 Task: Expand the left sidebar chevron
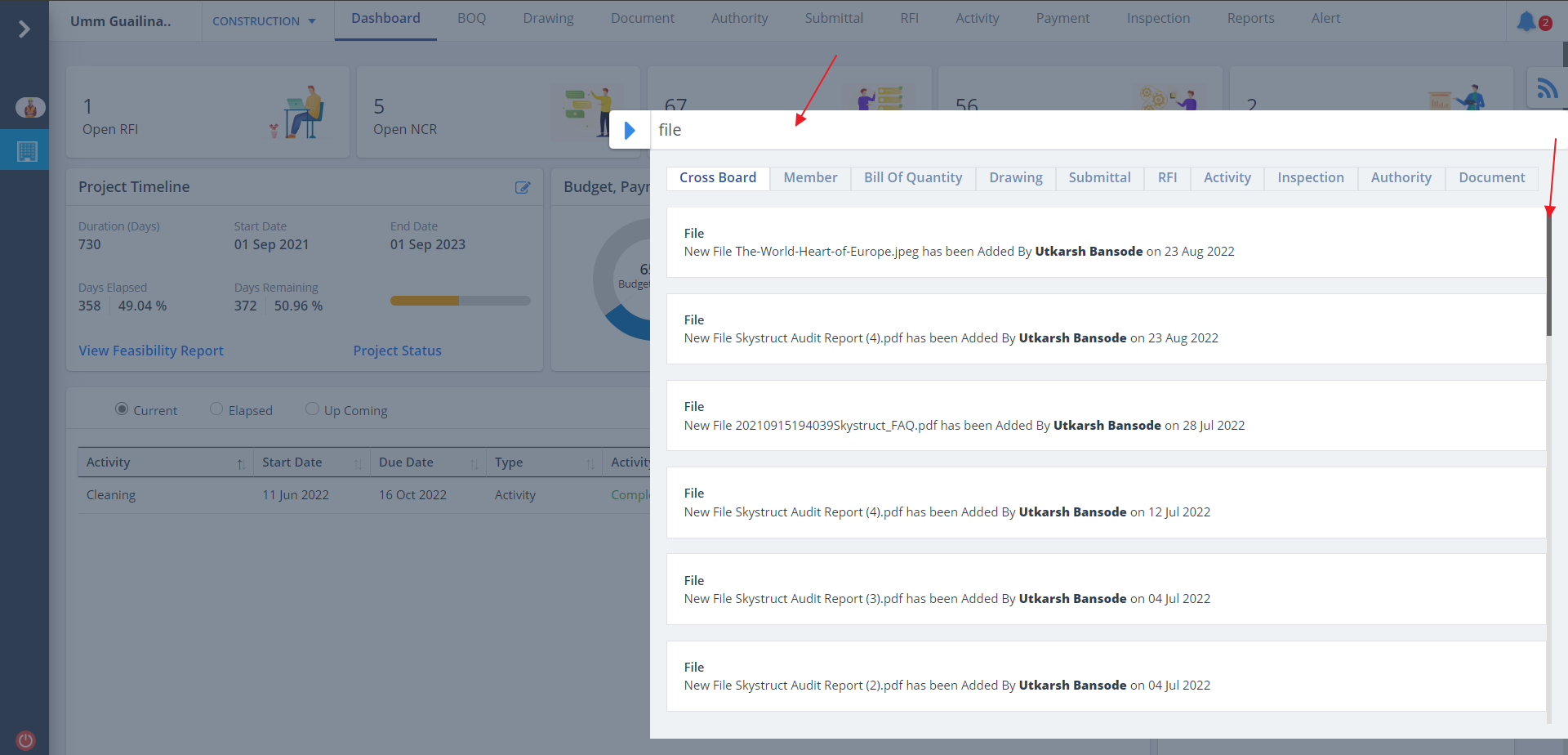[24, 29]
